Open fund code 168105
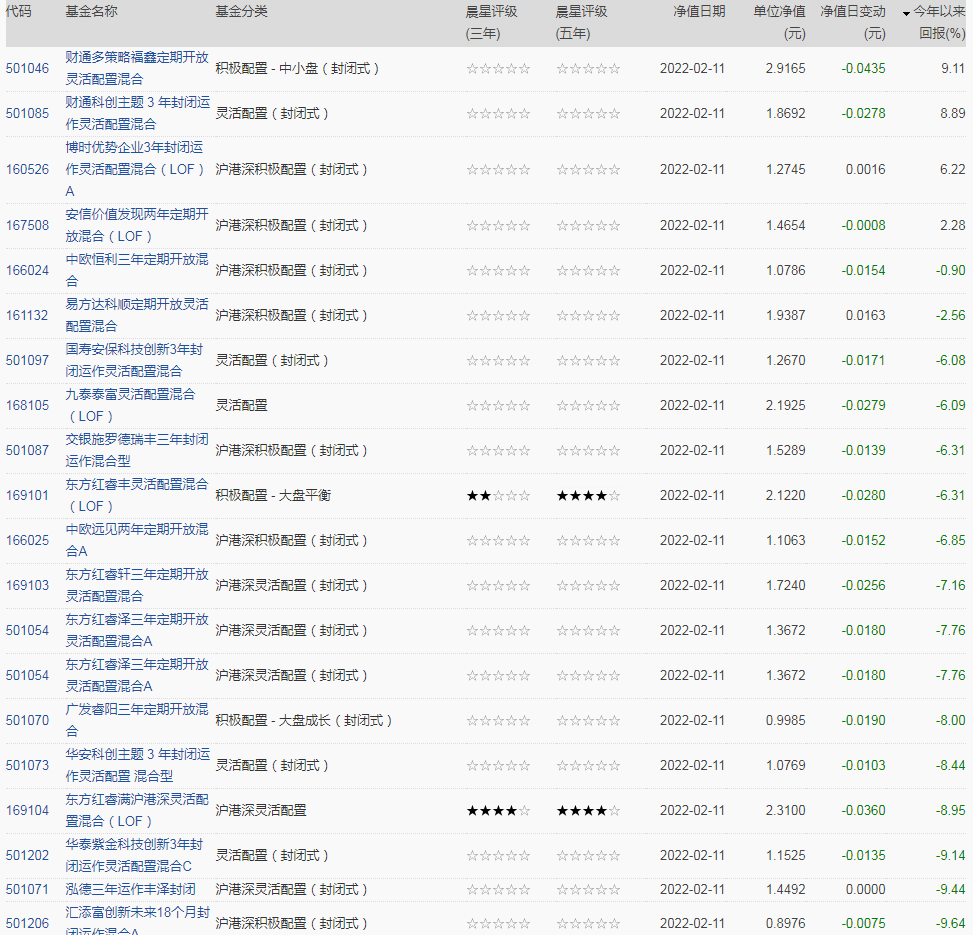This screenshot has height=935, width=973. coord(27,405)
